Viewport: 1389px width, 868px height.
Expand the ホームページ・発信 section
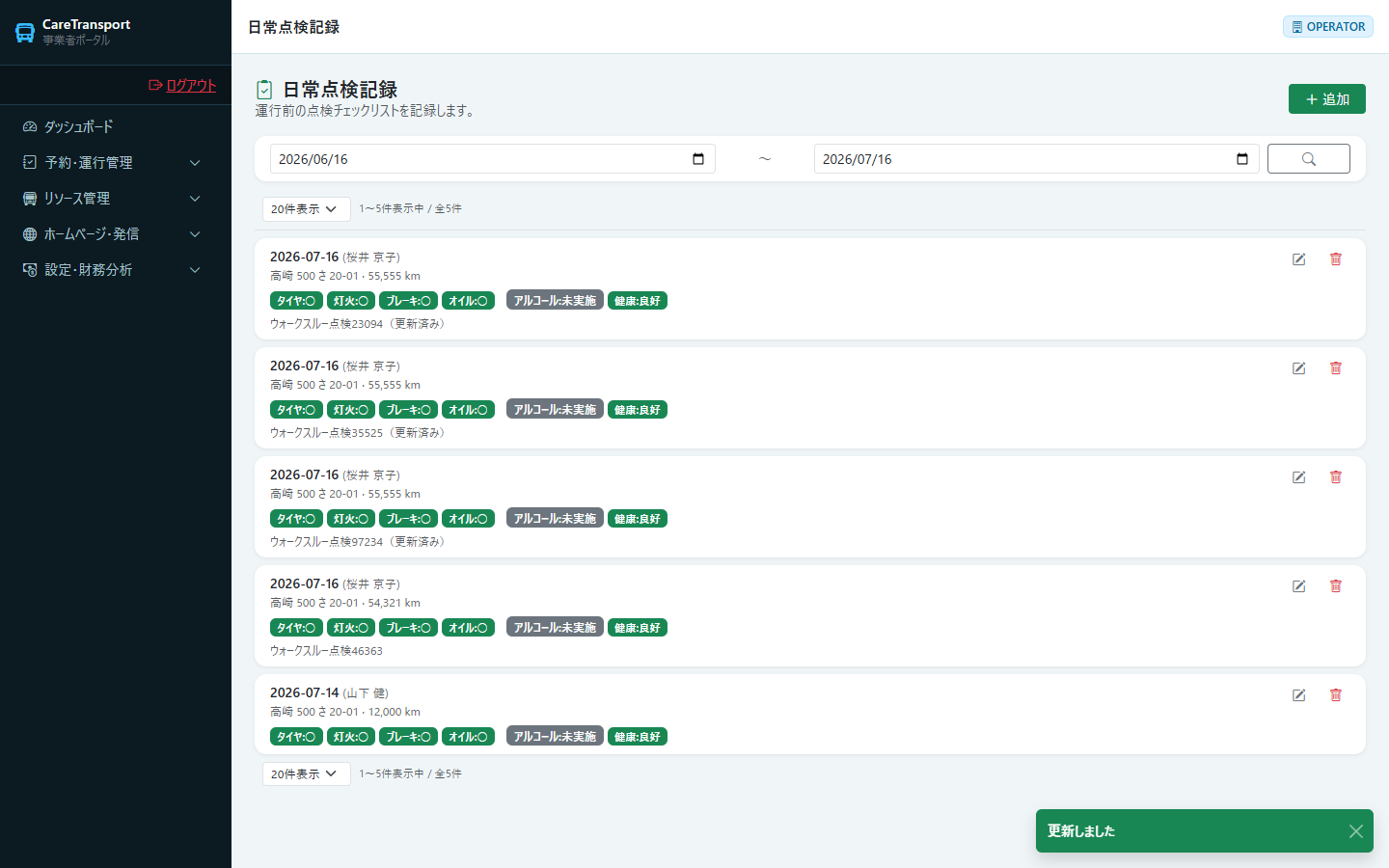(116, 234)
